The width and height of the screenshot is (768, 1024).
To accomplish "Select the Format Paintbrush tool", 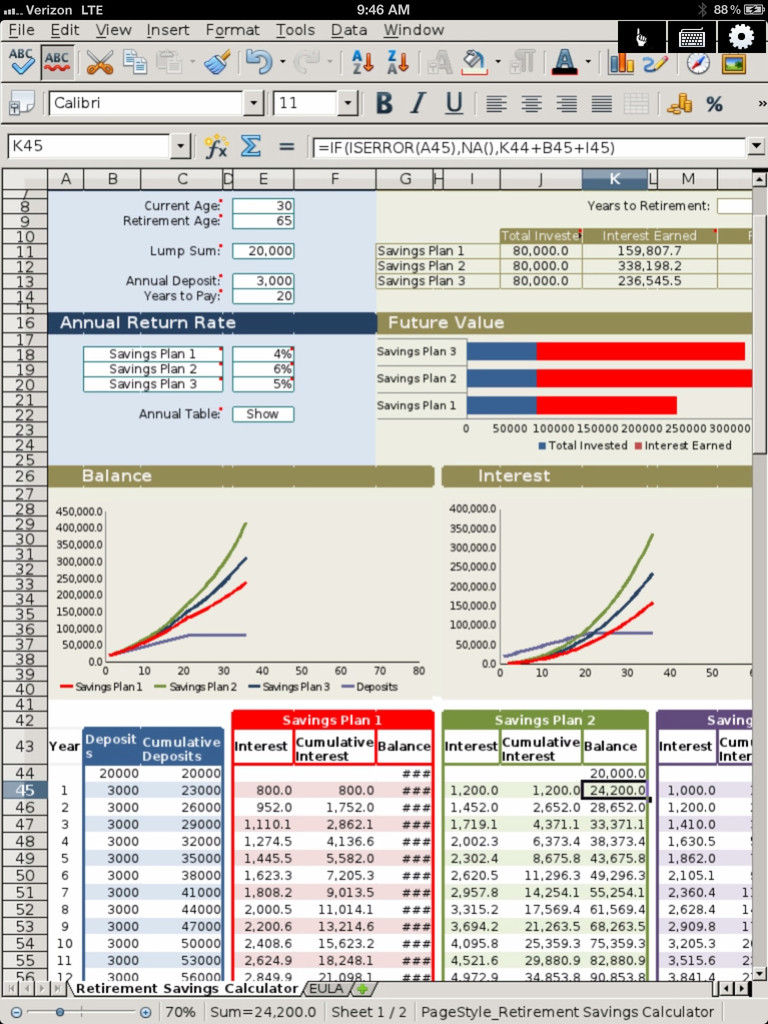I will click(x=216, y=63).
